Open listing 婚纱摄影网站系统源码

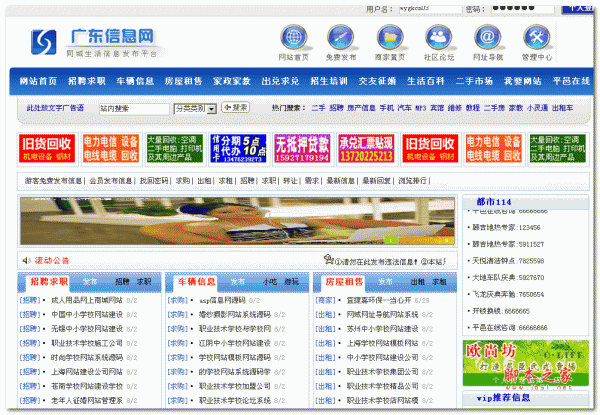[x=235, y=314]
